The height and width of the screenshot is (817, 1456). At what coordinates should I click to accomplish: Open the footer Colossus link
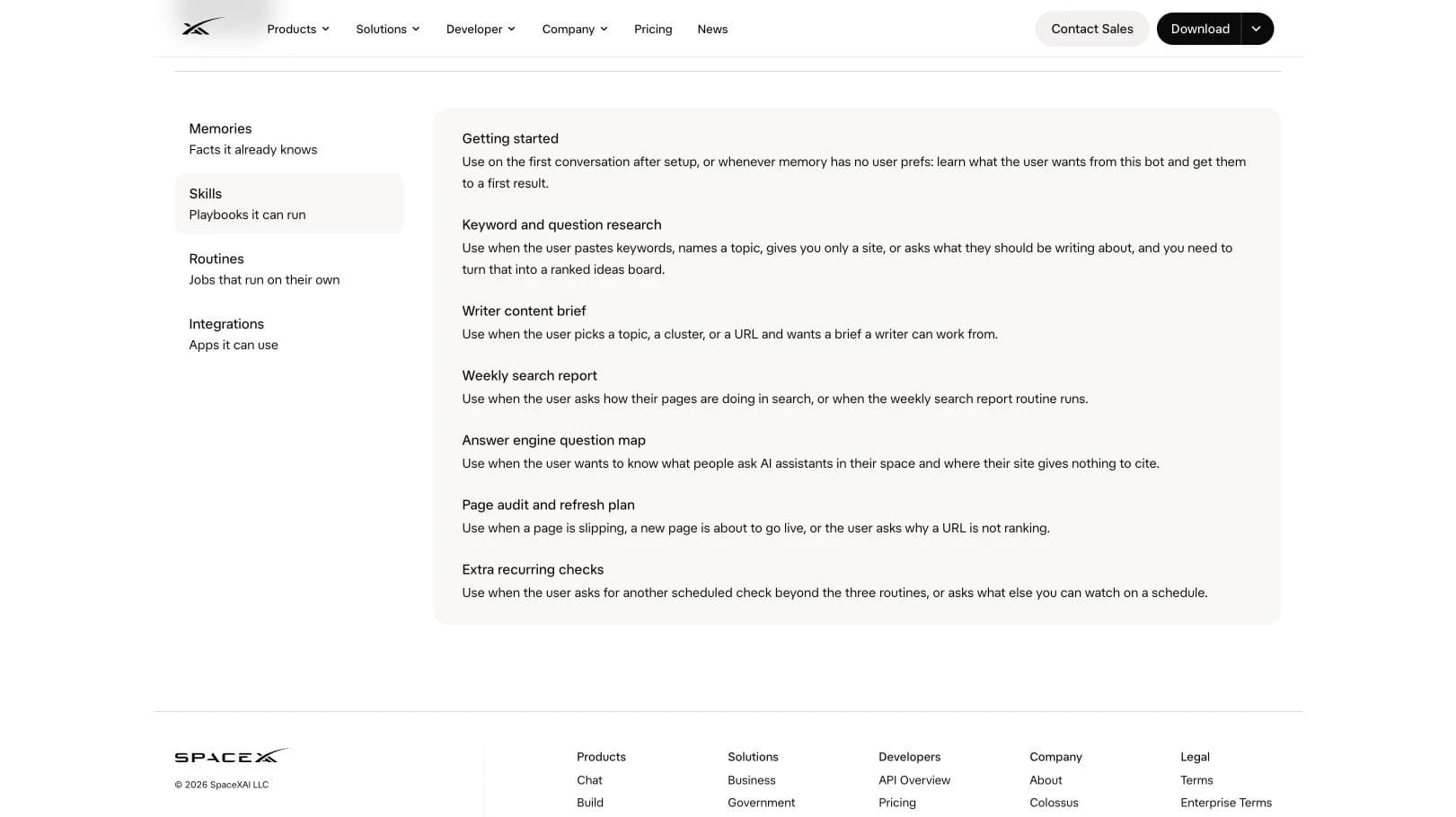[x=1054, y=803]
